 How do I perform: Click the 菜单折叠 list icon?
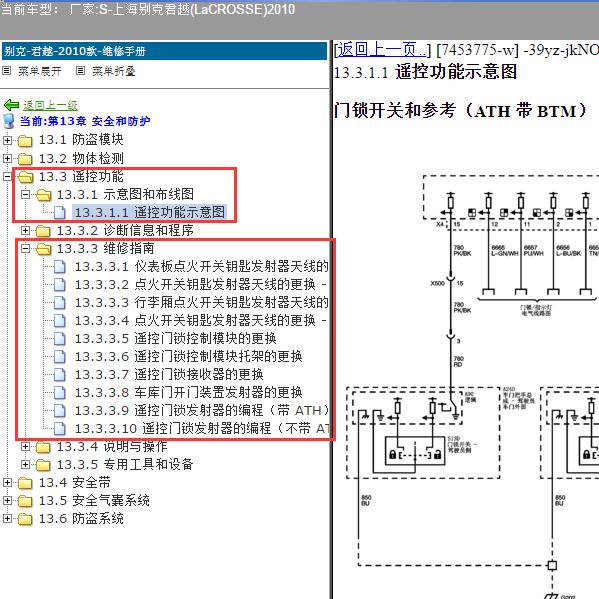[80, 71]
